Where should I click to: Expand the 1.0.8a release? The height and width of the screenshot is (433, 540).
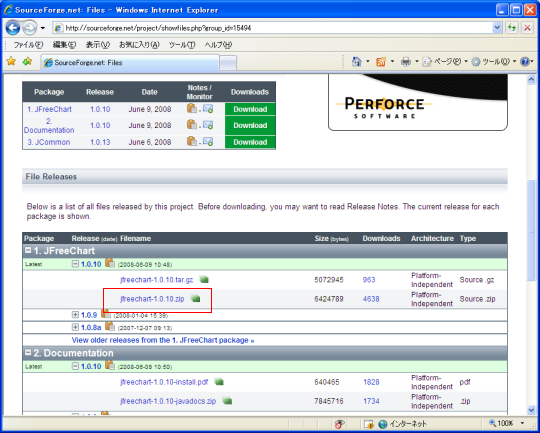coord(75,327)
